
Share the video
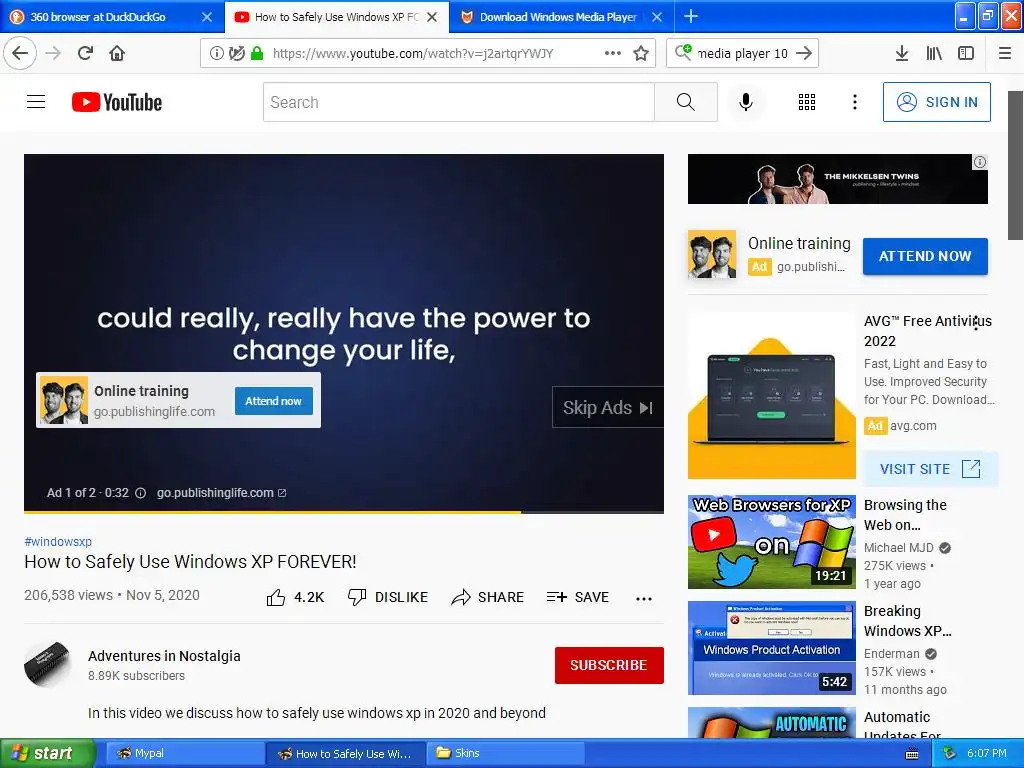pos(488,597)
